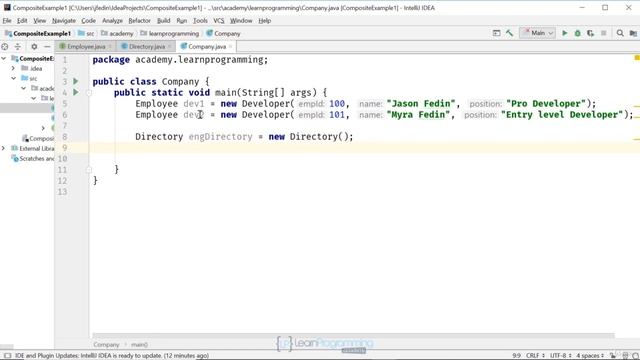Open the View menu
The height and width of the screenshot is (360, 640).
[x=40, y=20]
